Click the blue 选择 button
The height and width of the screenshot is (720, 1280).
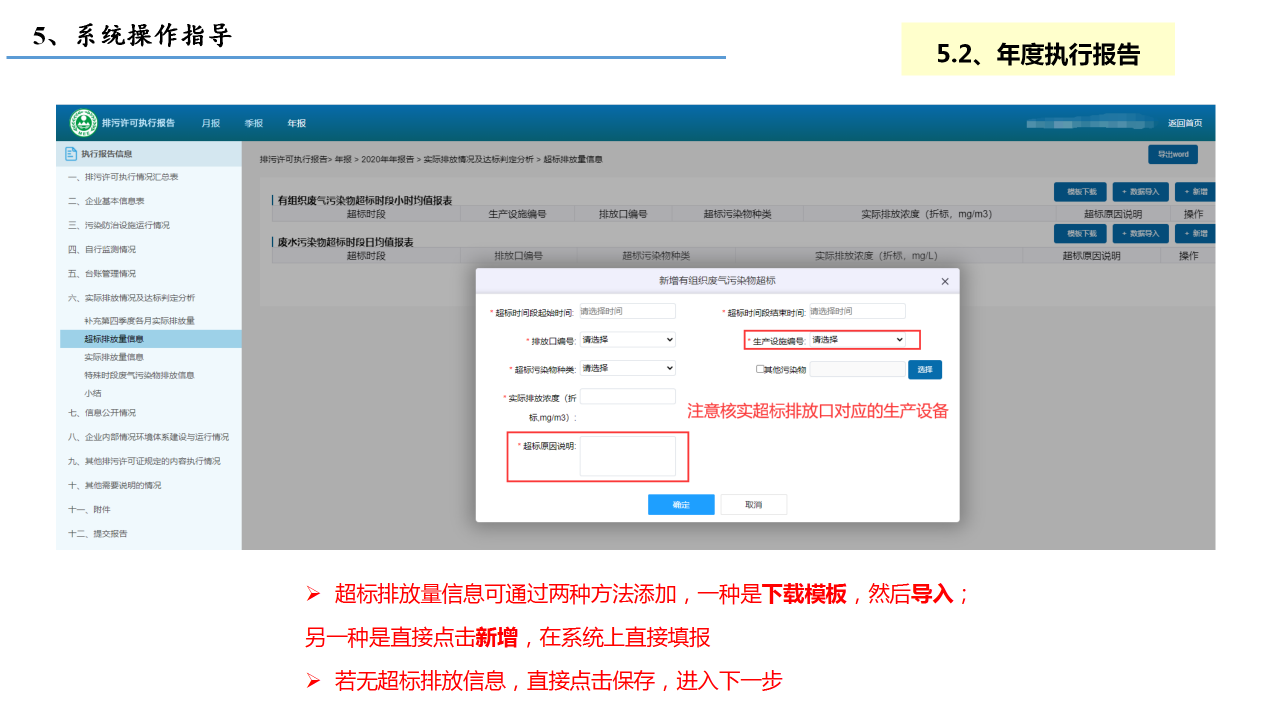924,370
